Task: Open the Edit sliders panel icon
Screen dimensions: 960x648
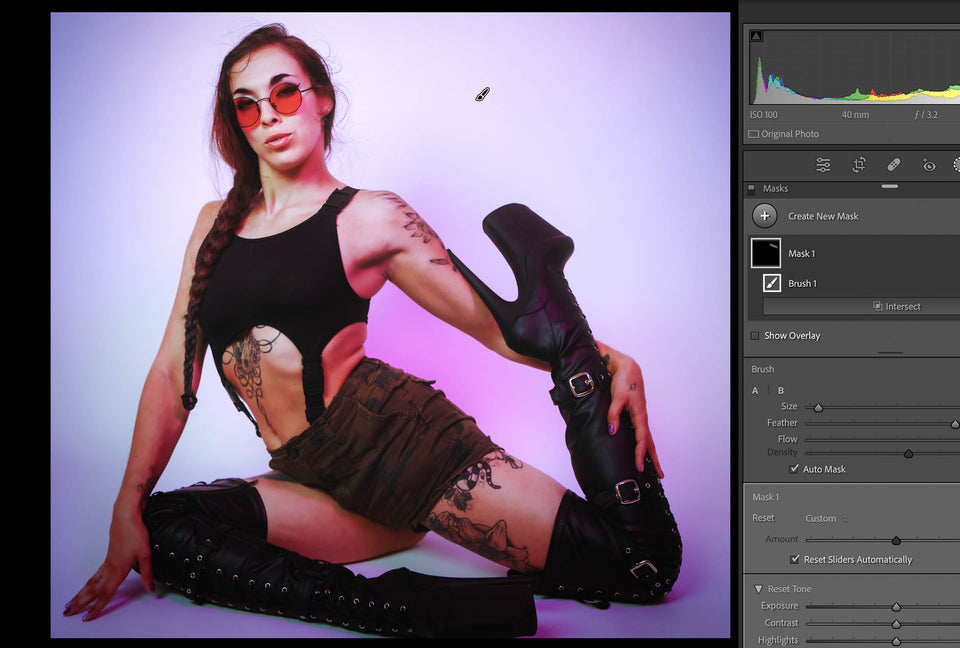Action: tap(823, 165)
